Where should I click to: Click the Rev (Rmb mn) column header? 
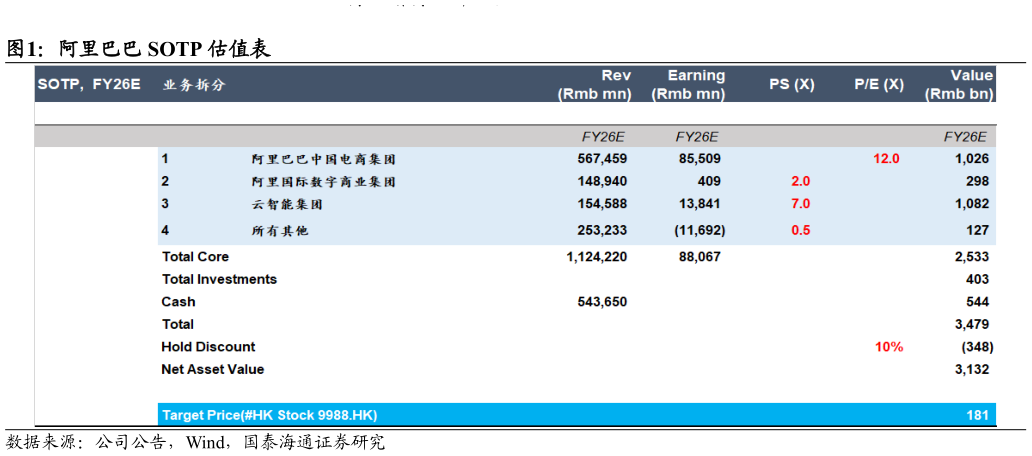(594, 85)
